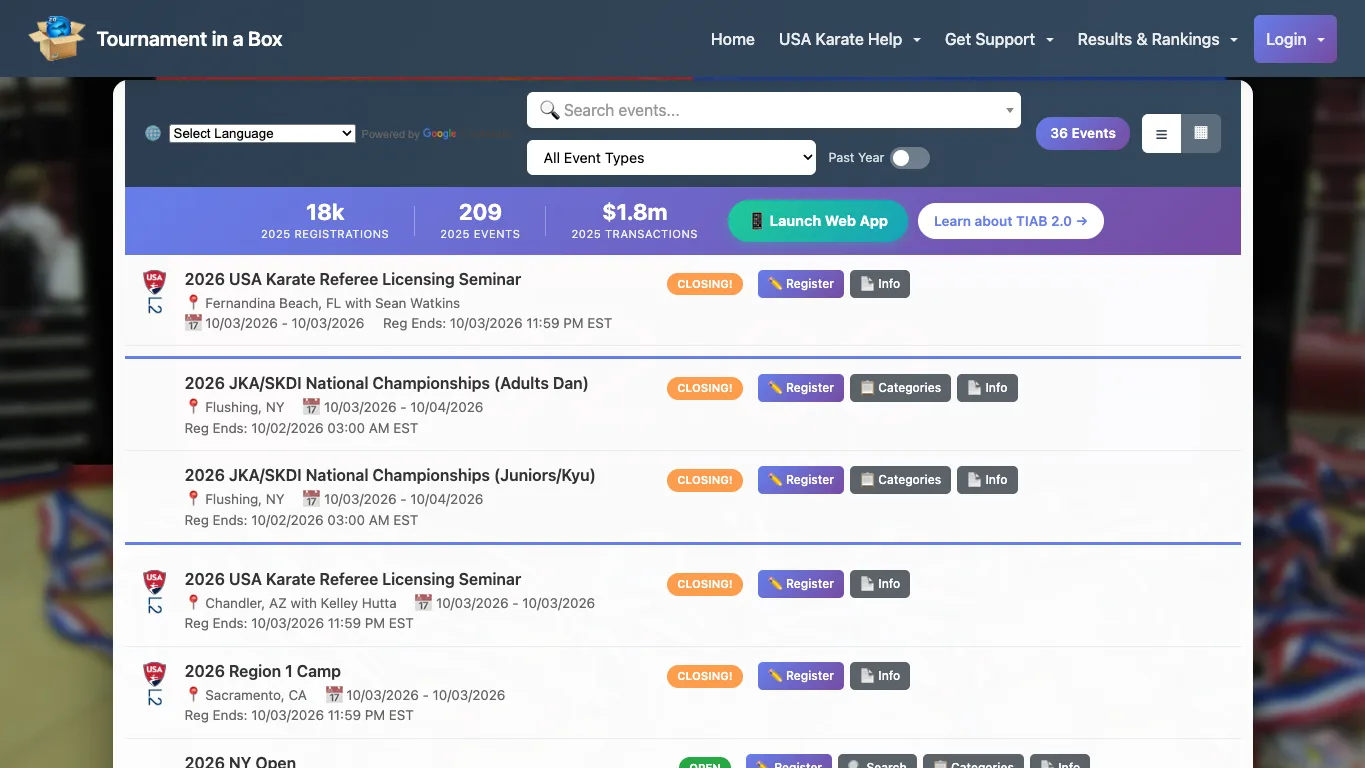
Task: Click the CLOSING! badge on Region 1 Camp
Action: (705, 676)
